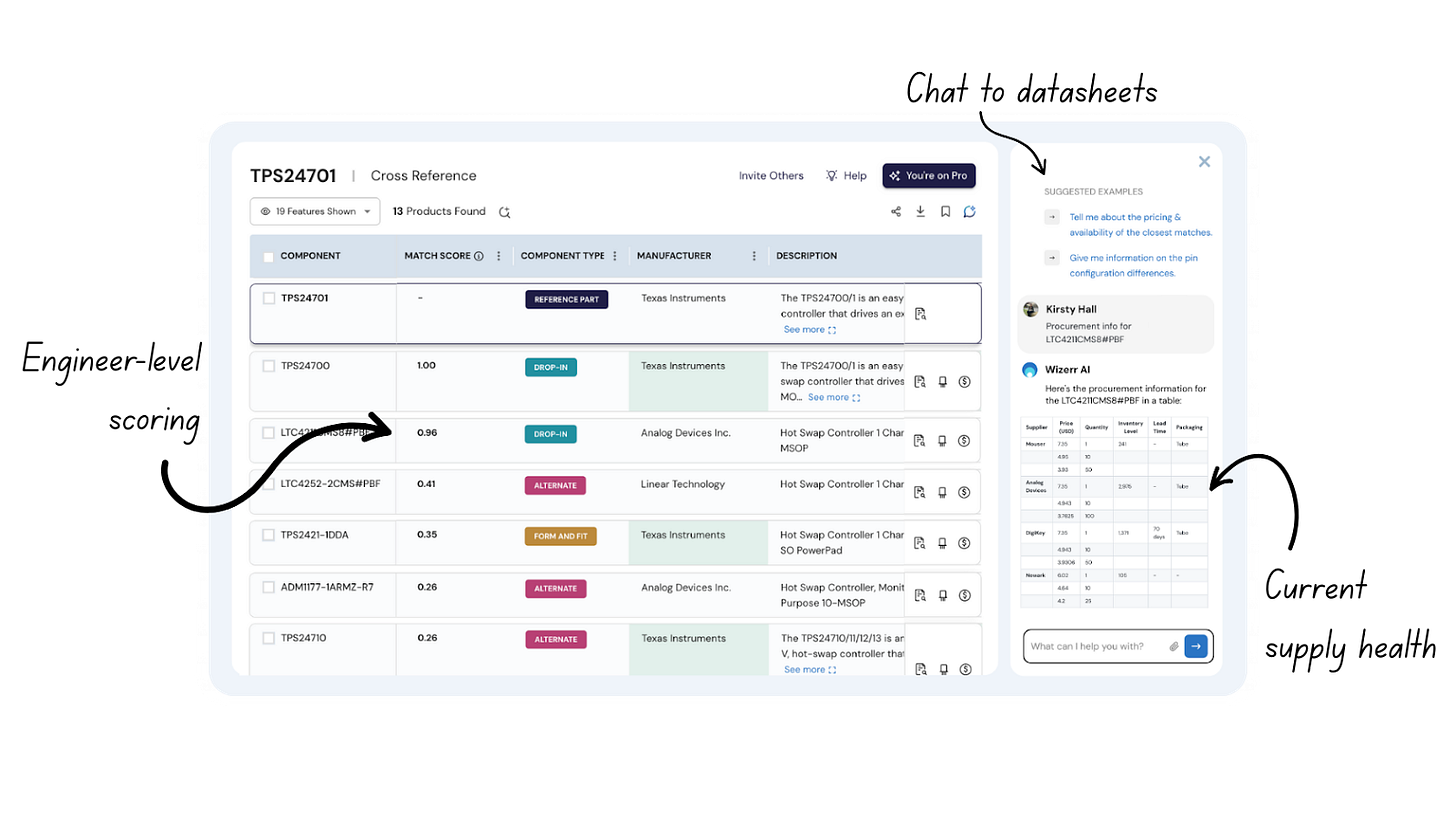Click the dollar icon in TPS24710 row
Image resolution: width=1456 pixels, height=819 pixels.
tap(965, 669)
